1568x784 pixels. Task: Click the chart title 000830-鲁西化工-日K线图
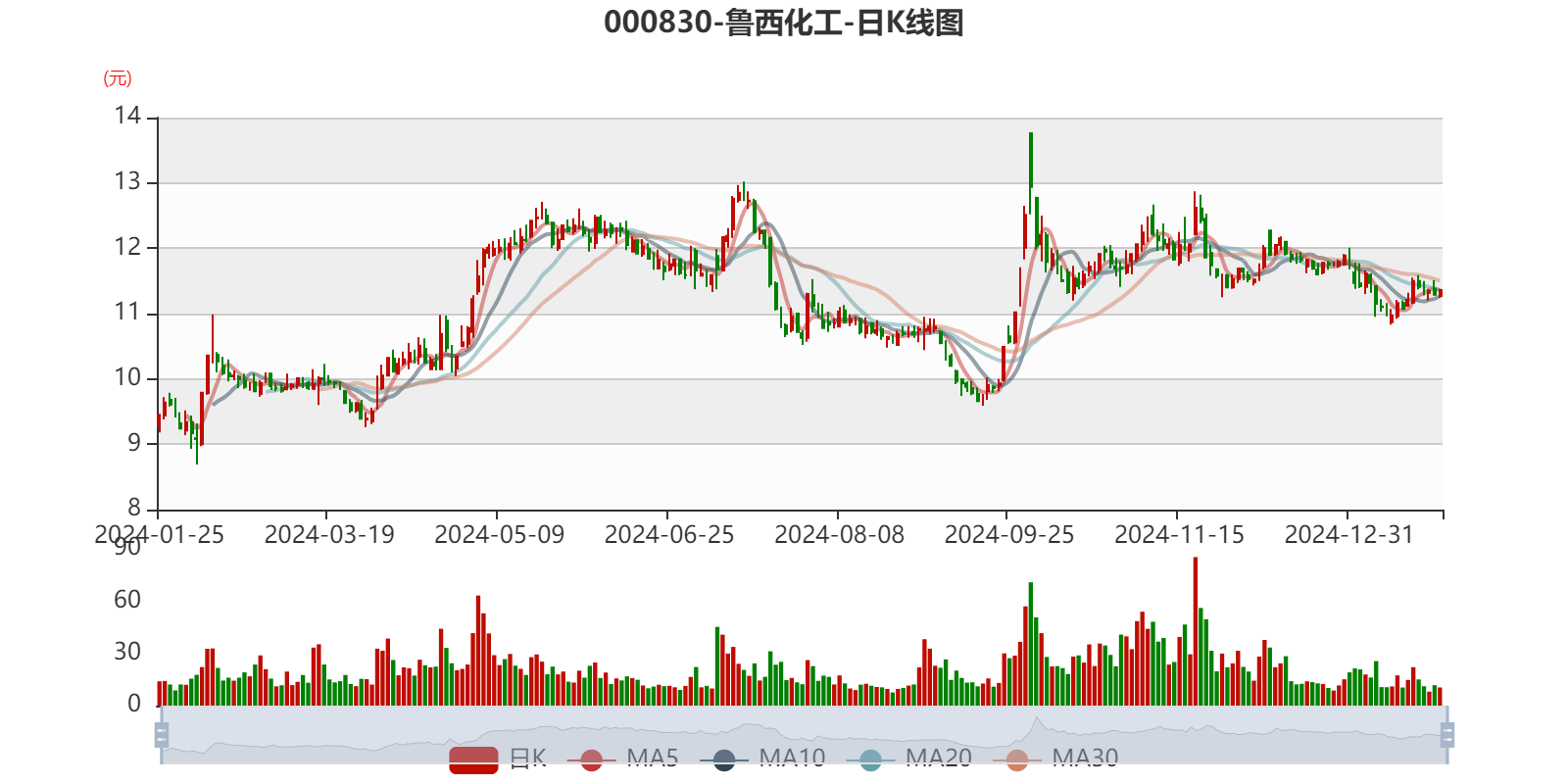[x=784, y=23]
